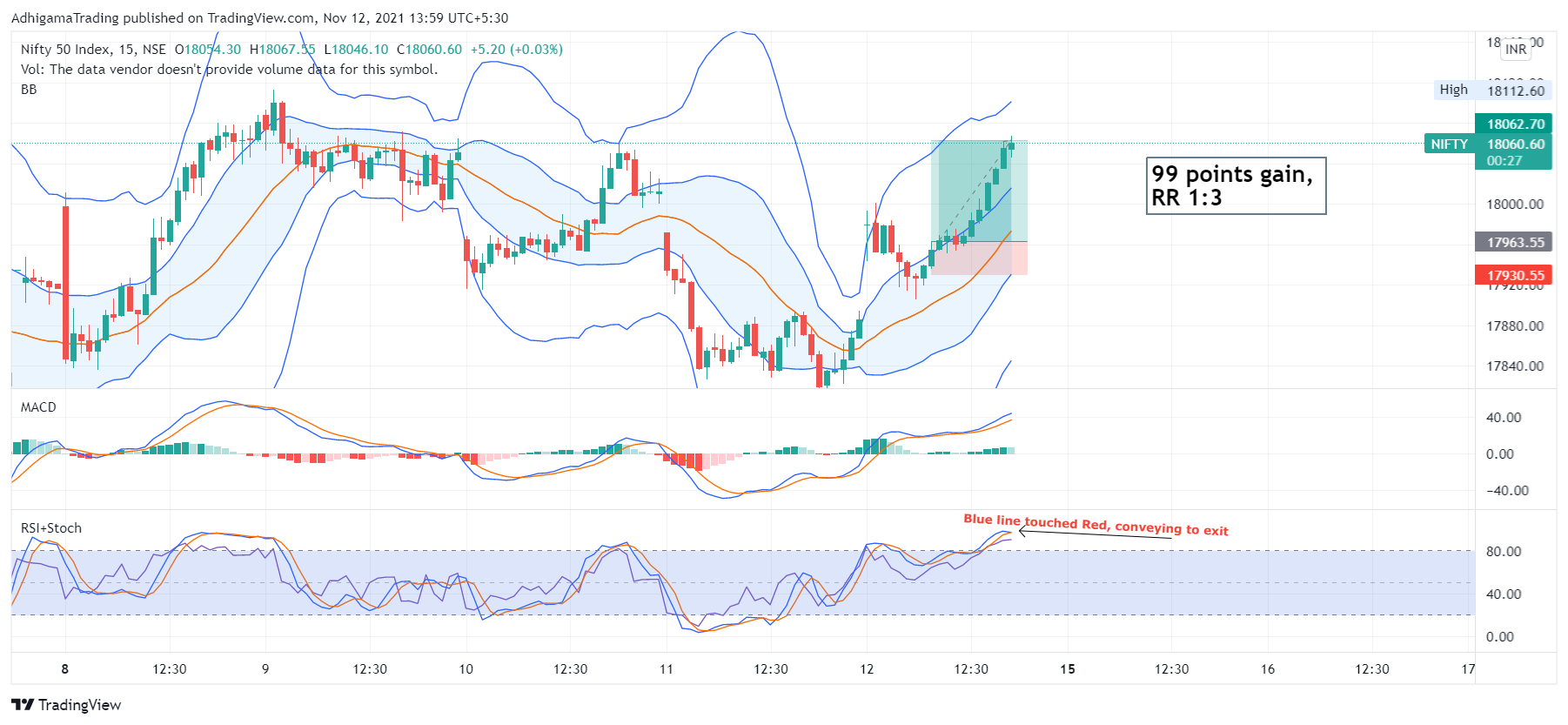Click the low value L18046.10

[356, 50]
